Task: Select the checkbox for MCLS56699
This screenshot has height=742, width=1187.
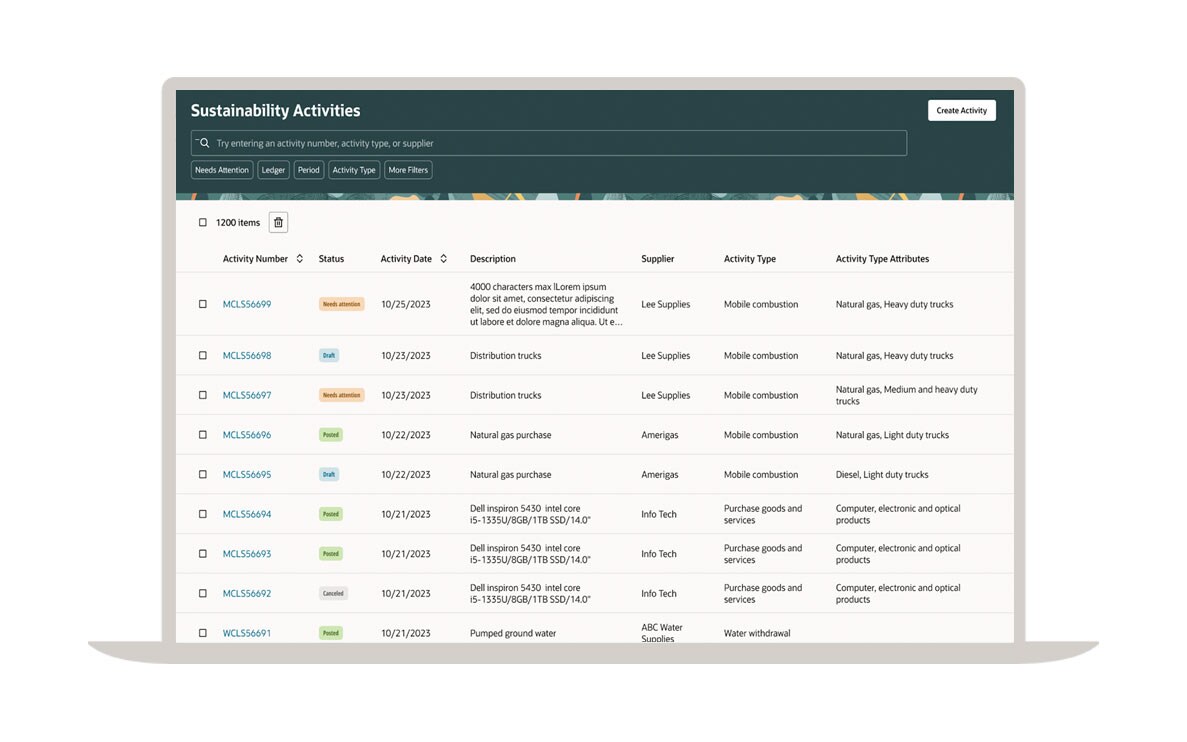Action: pyautogui.click(x=203, y=304)
